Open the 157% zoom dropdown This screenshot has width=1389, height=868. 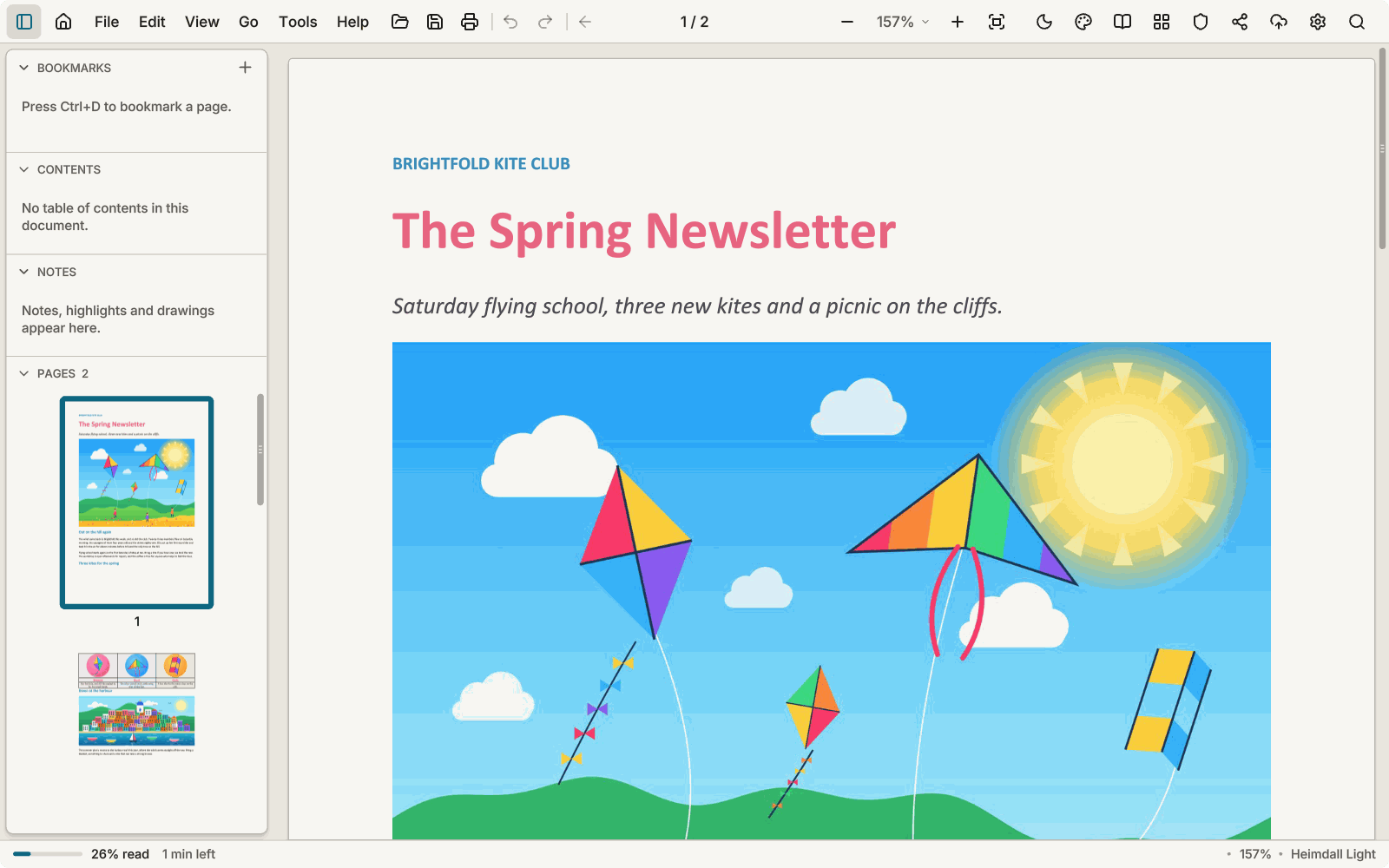pos(903,22)
